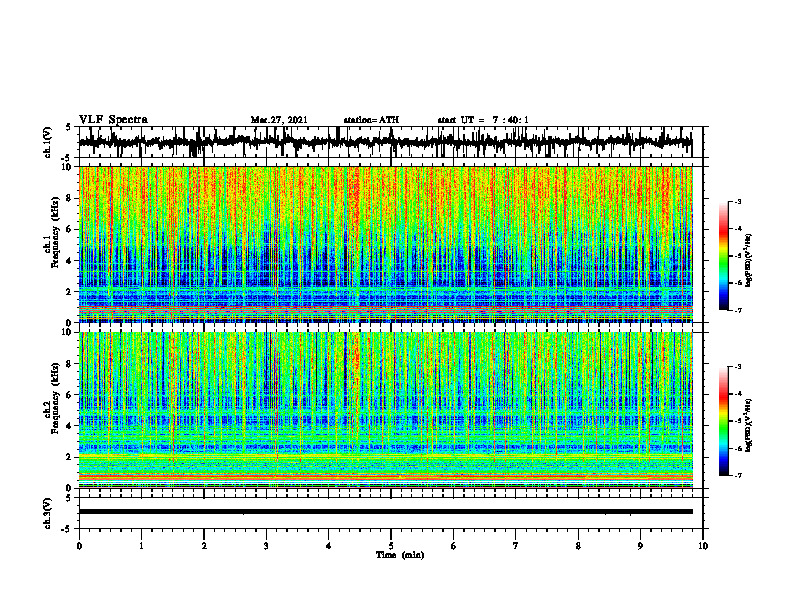The image size is (792, 612).
Task: Click the ch.2 spectrogram image
Action: (385, 410)
